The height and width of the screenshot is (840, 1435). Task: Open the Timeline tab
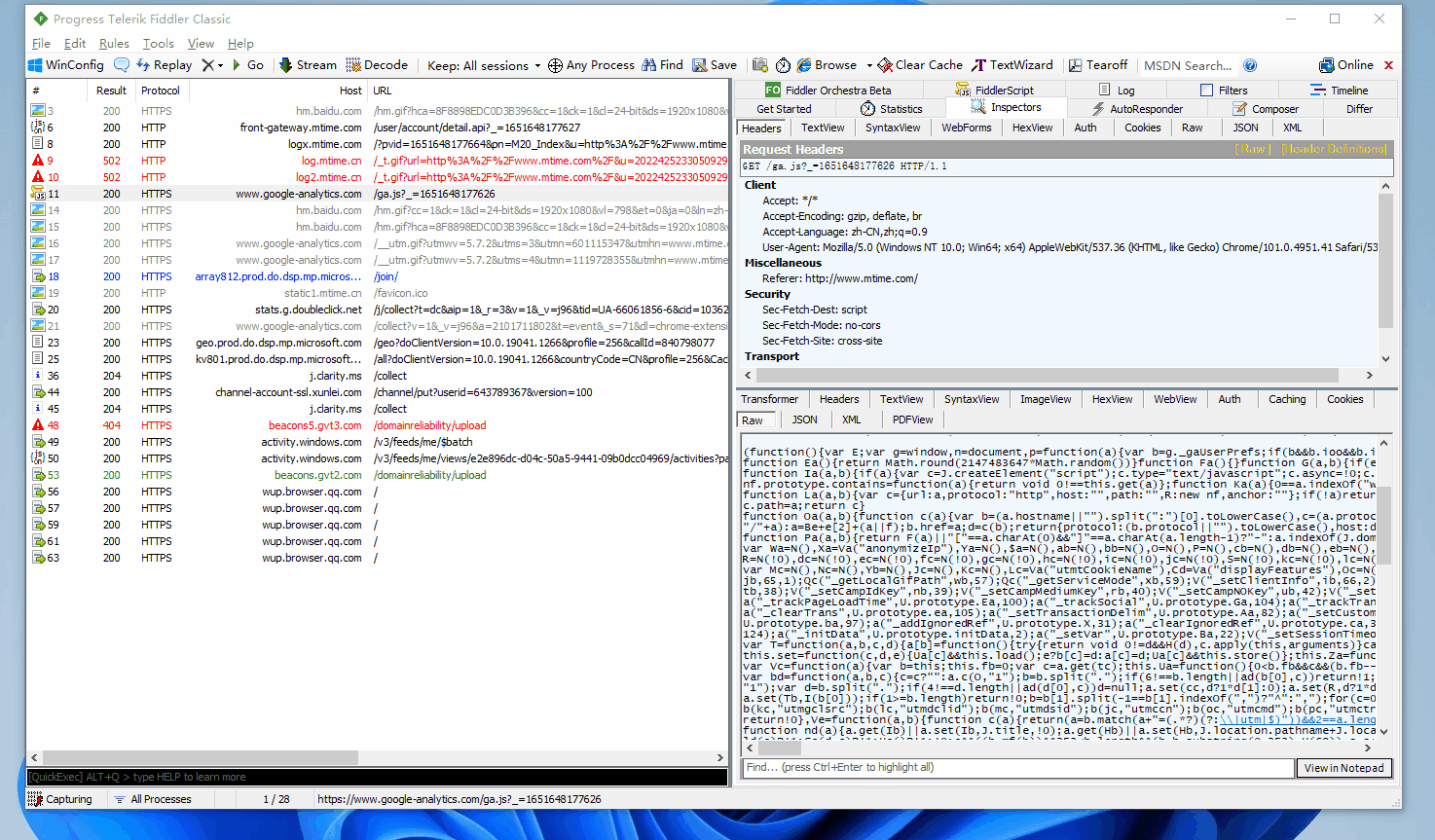[x=1340, y=90]
